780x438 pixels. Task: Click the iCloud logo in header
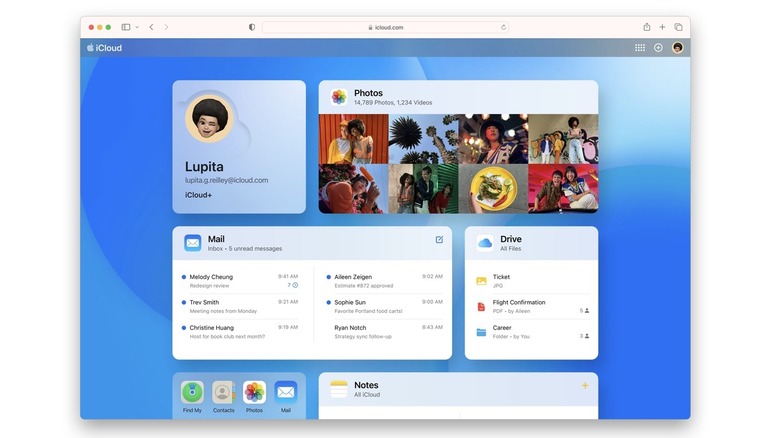pyautogui.click(x=104, y=48)
